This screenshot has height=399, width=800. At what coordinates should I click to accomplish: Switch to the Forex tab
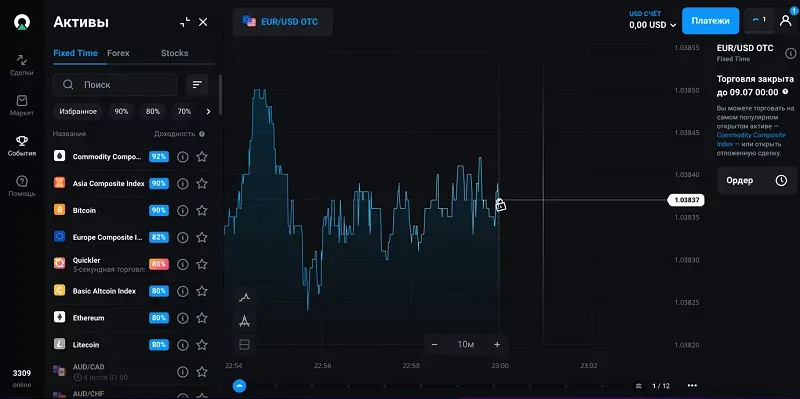(x=118, y=53)
